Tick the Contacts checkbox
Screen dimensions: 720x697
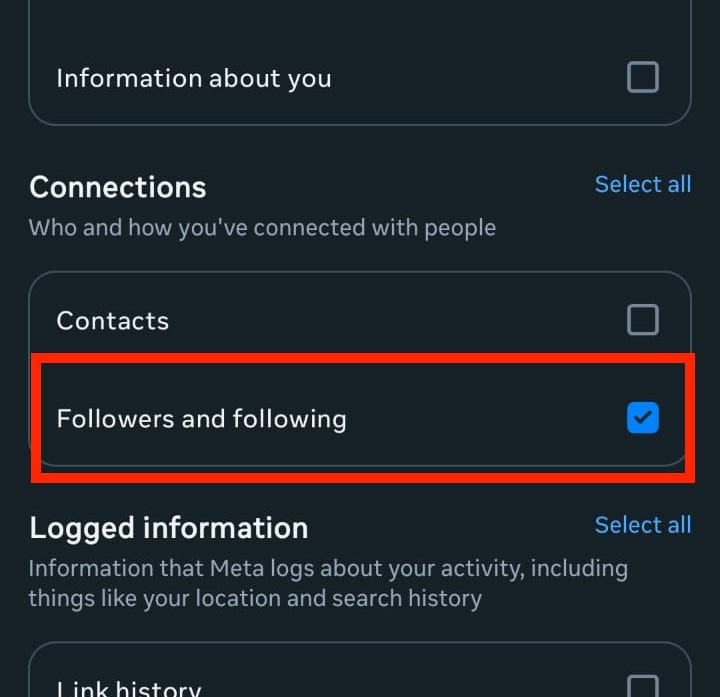tap(642, 320)
